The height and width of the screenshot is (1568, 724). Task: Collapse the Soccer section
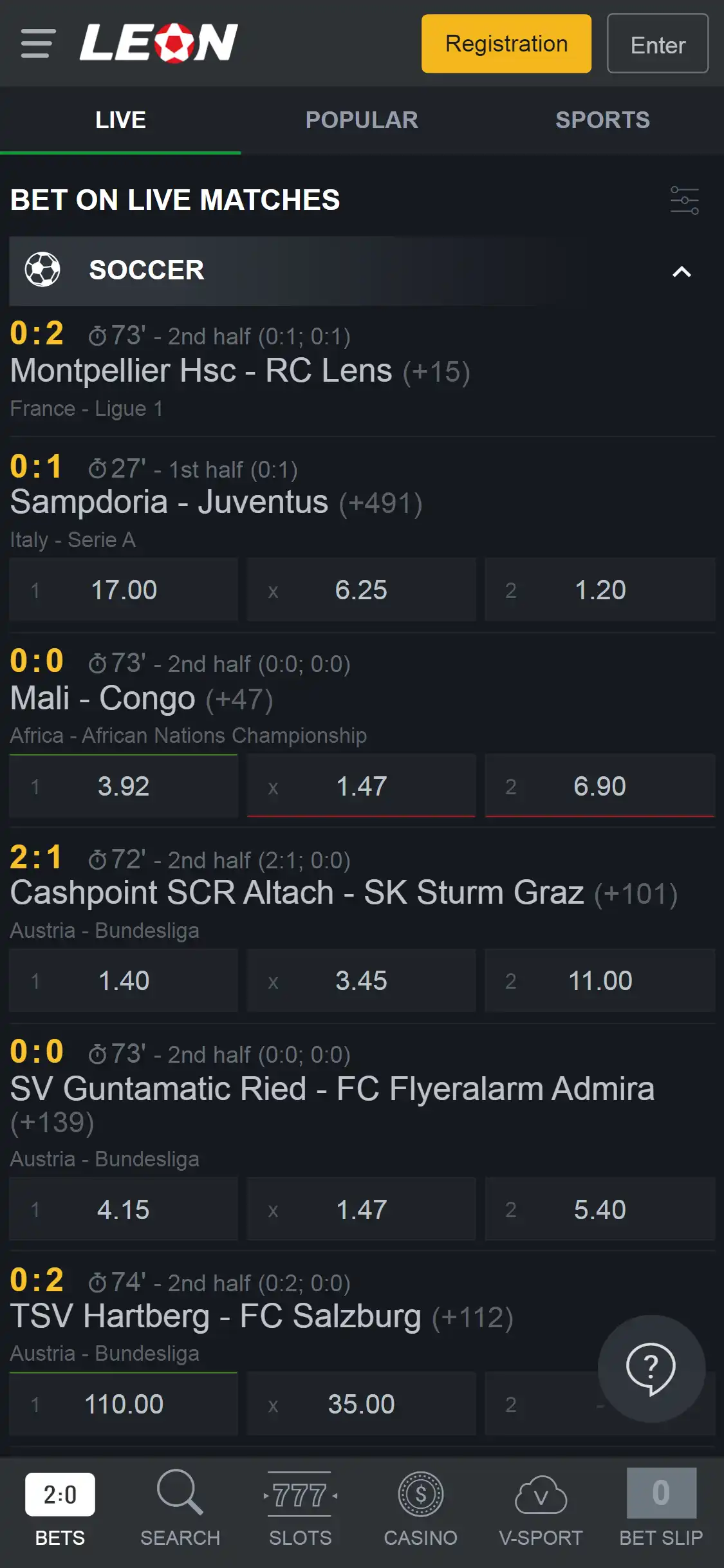[x=681, y=272]
